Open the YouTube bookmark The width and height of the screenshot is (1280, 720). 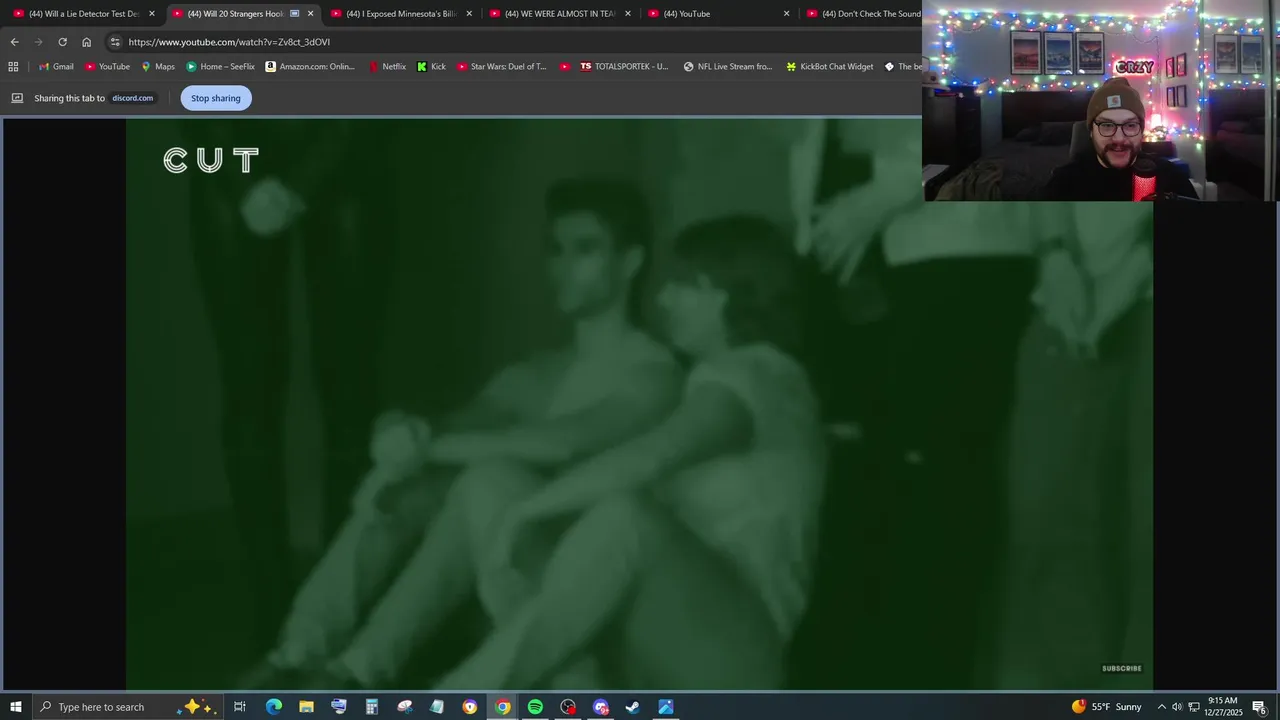(107, 66)
